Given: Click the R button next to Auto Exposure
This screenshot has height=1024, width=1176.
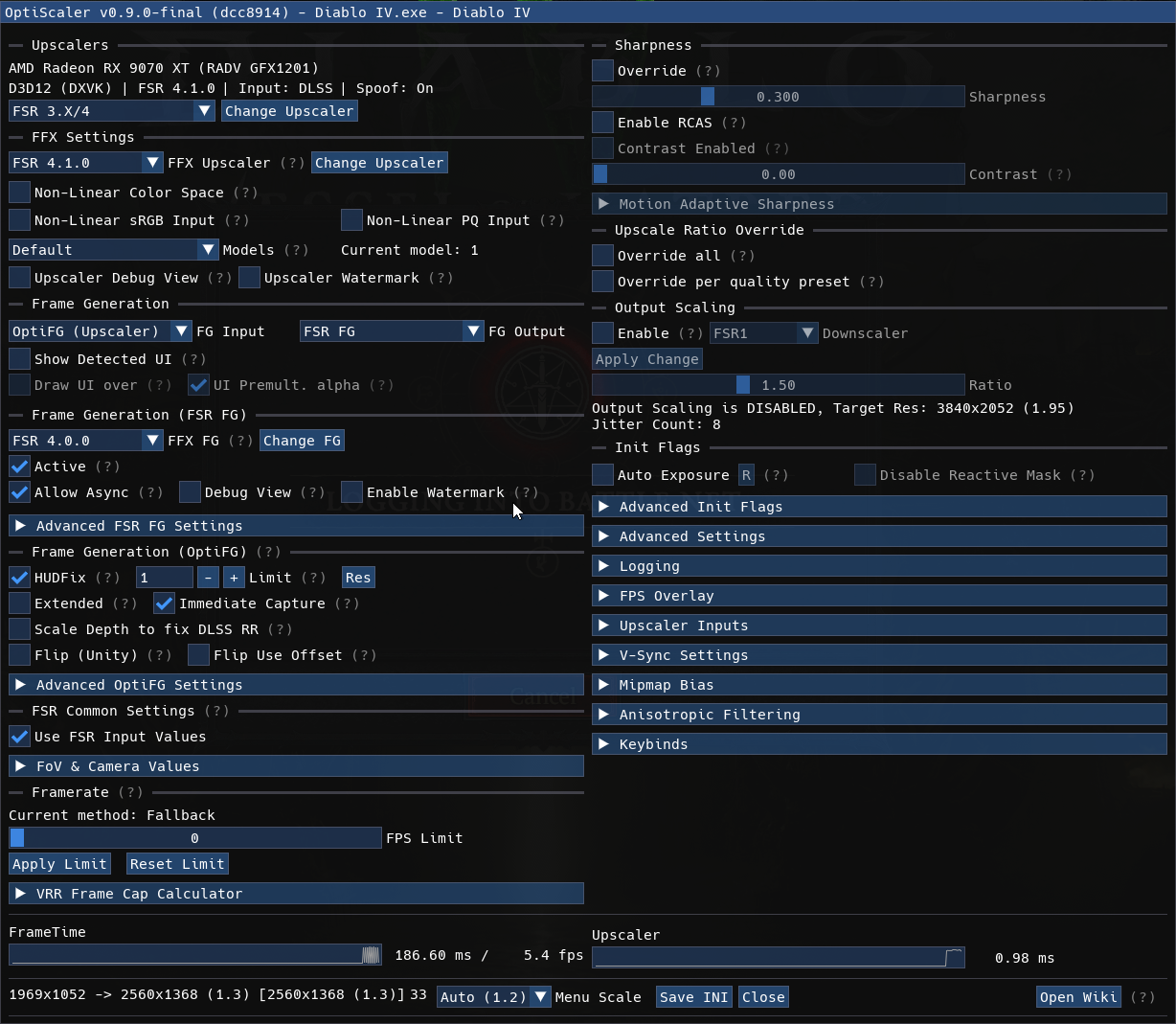Looking at the screenshot, I should pyautogui.click(x=746, y=475).
